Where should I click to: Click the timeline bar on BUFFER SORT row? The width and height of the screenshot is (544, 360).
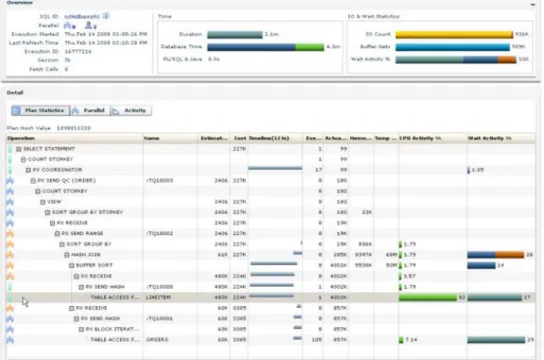tap(274, 264)
